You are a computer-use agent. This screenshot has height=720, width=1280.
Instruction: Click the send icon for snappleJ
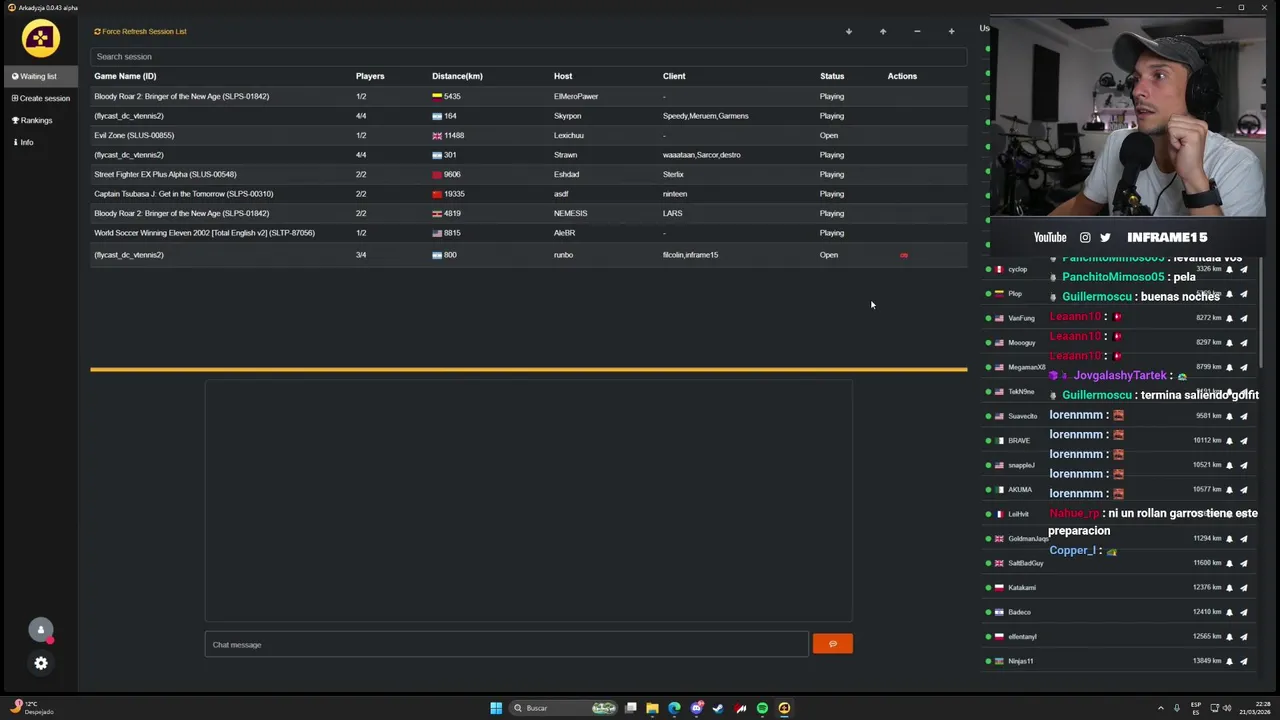point(1244,465)
